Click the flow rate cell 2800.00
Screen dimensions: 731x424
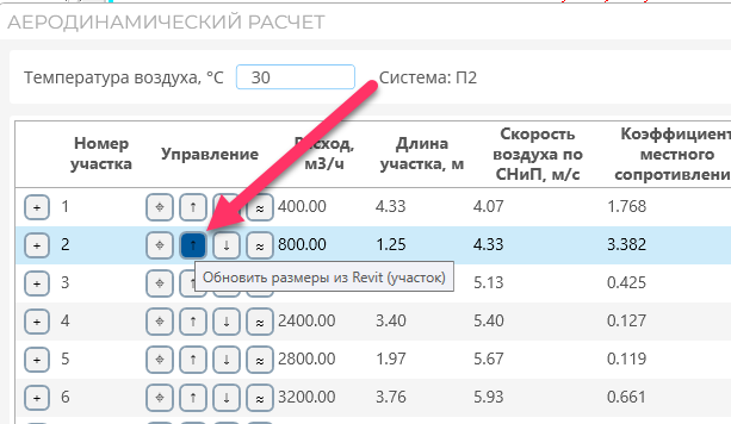307,359
